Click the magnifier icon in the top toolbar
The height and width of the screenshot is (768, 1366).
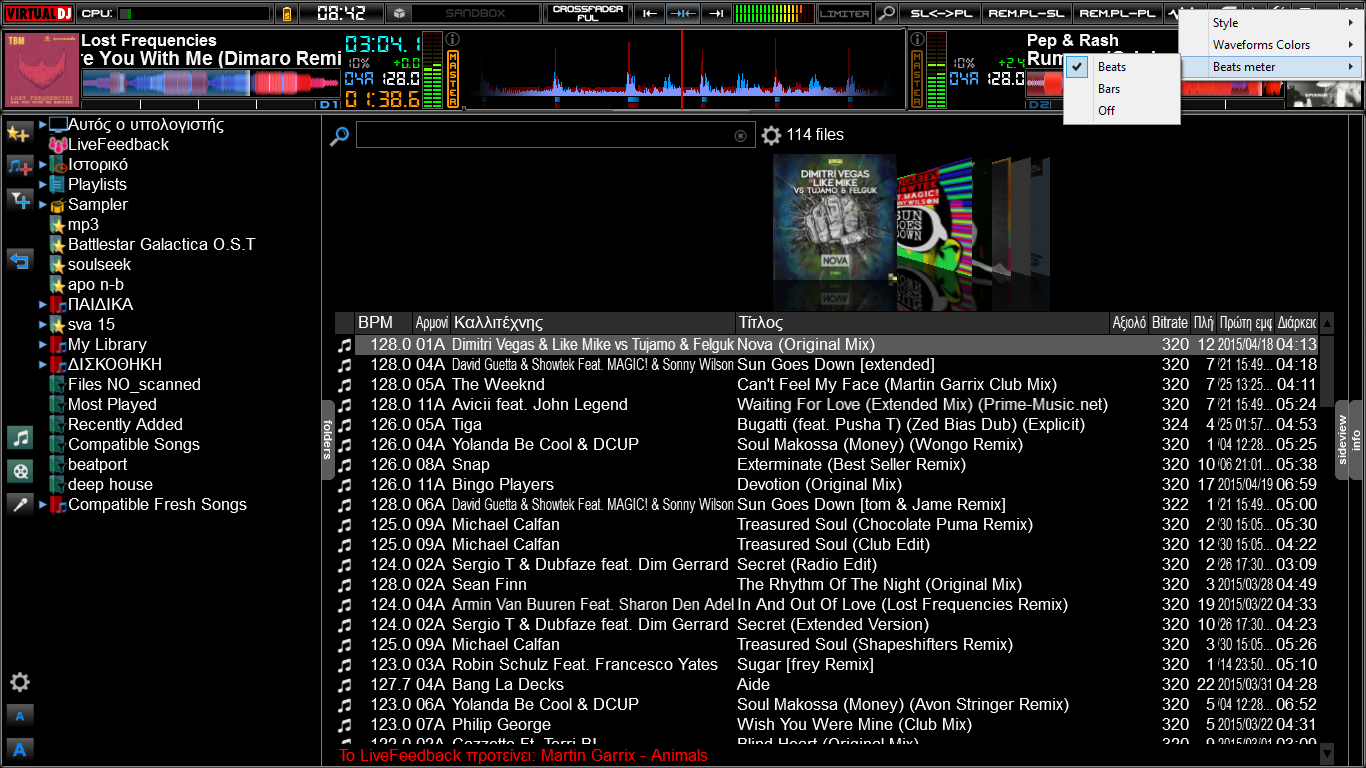pyautogui.click(x=886, y=14)
